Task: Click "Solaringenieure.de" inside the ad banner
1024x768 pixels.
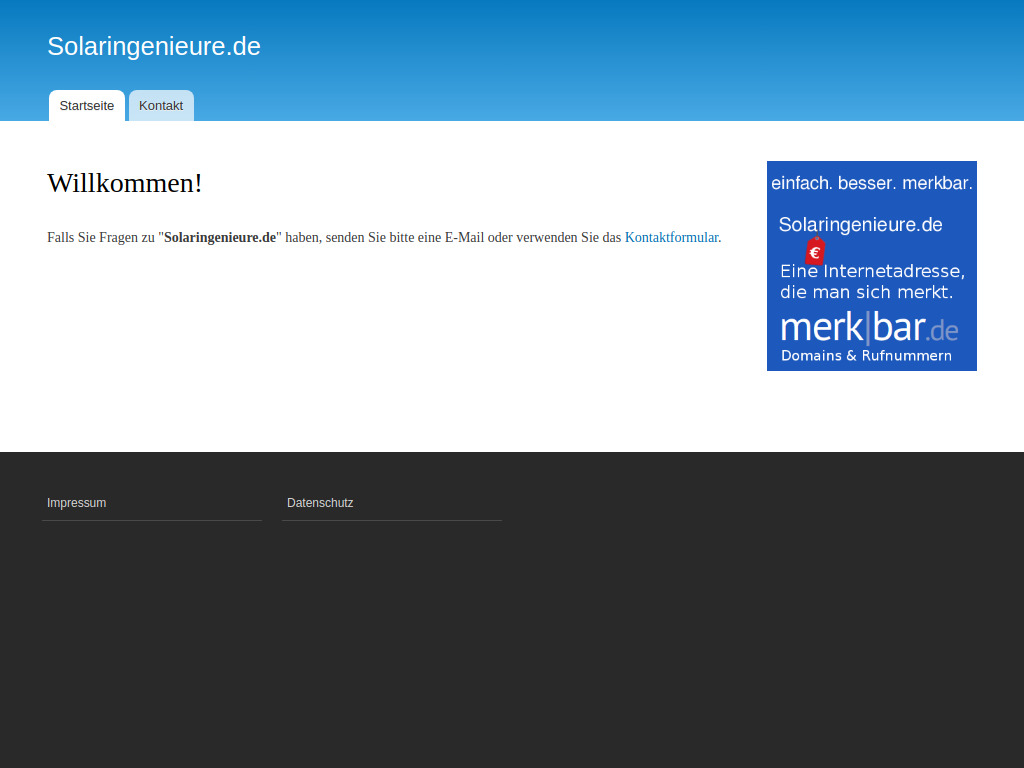Action: [x=860, y=225]
